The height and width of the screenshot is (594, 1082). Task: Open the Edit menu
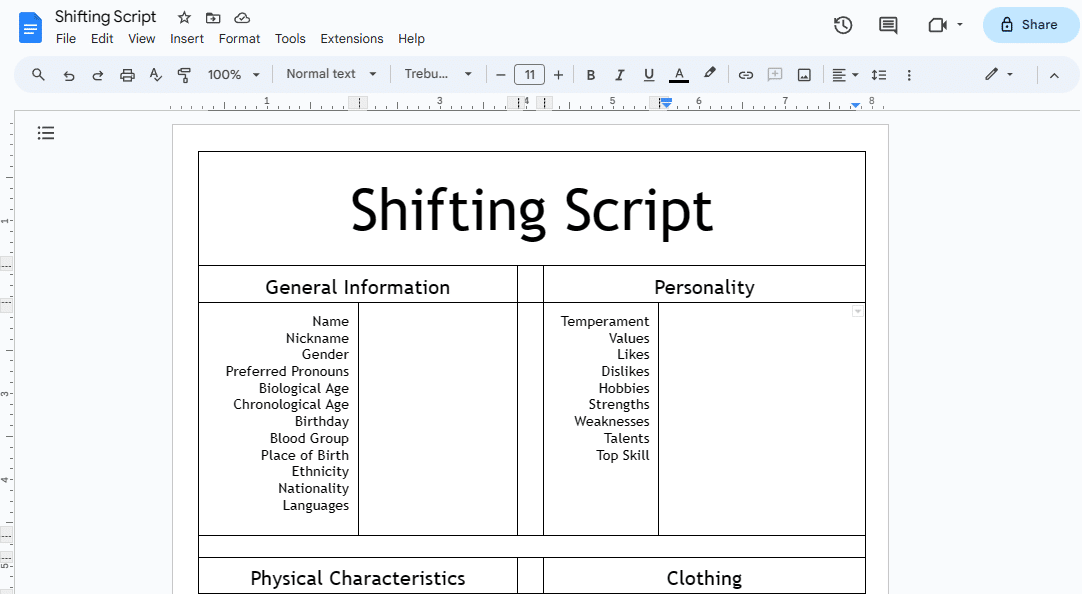coord(102,39)
